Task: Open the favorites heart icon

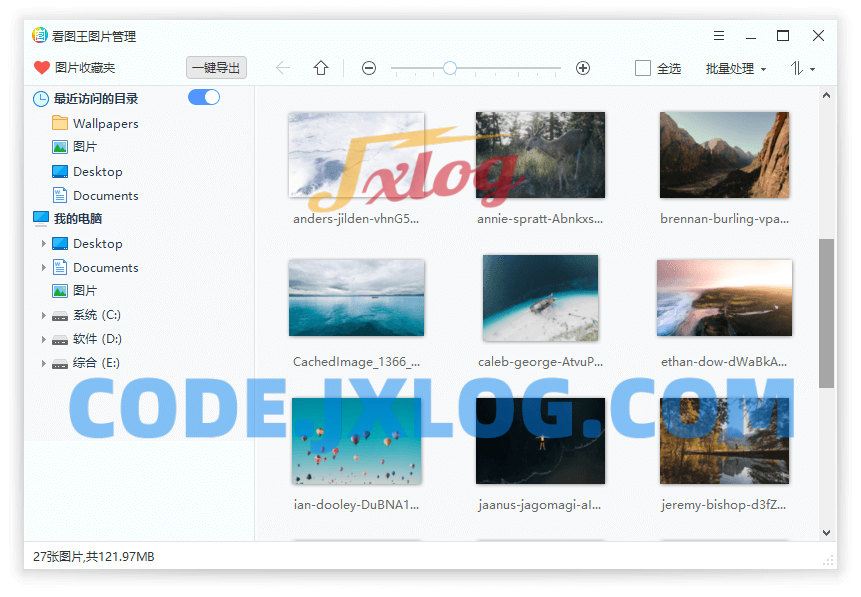Action: tap(41, 68)
